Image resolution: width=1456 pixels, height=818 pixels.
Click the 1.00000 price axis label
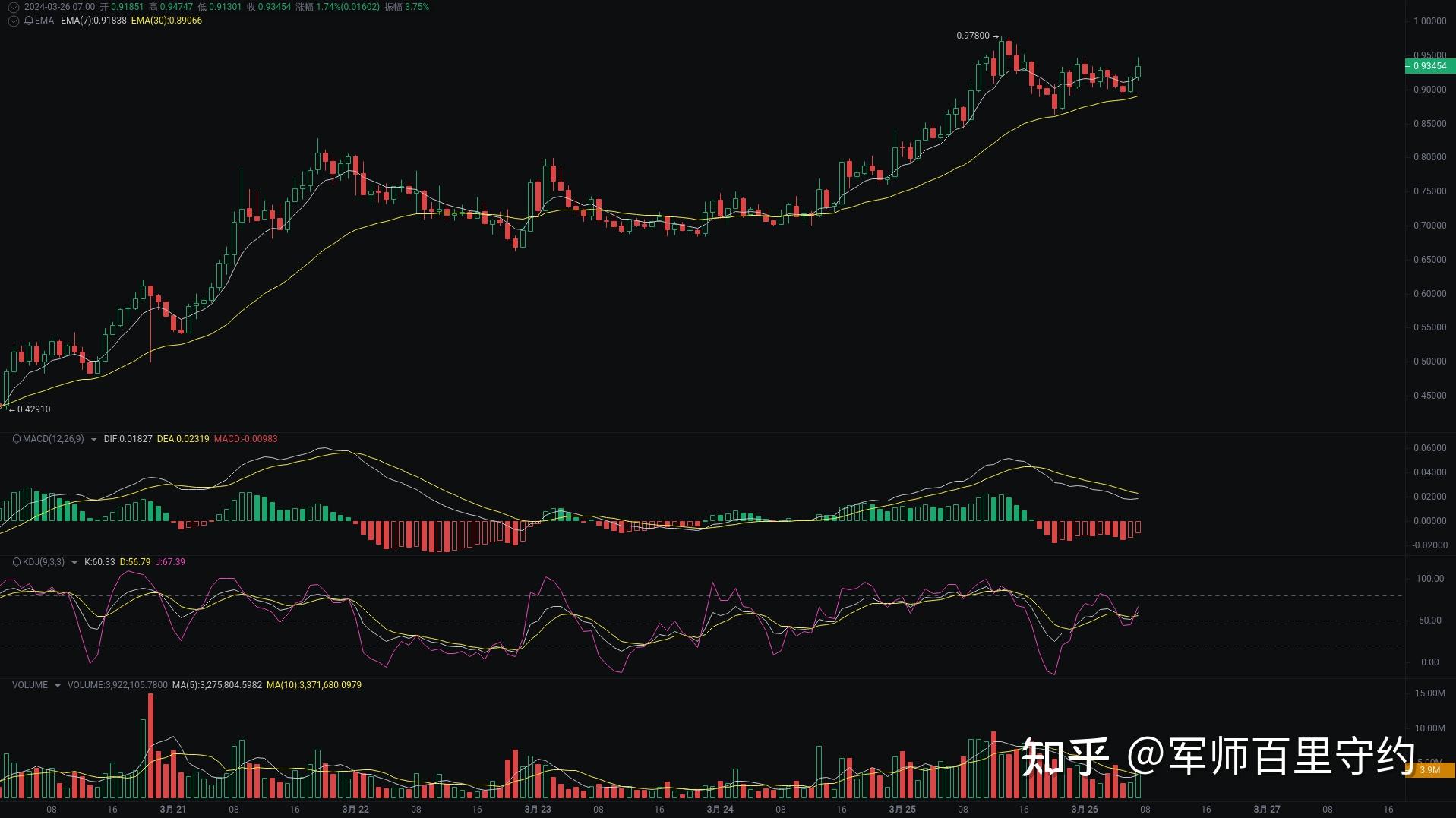pos(1429,21)
